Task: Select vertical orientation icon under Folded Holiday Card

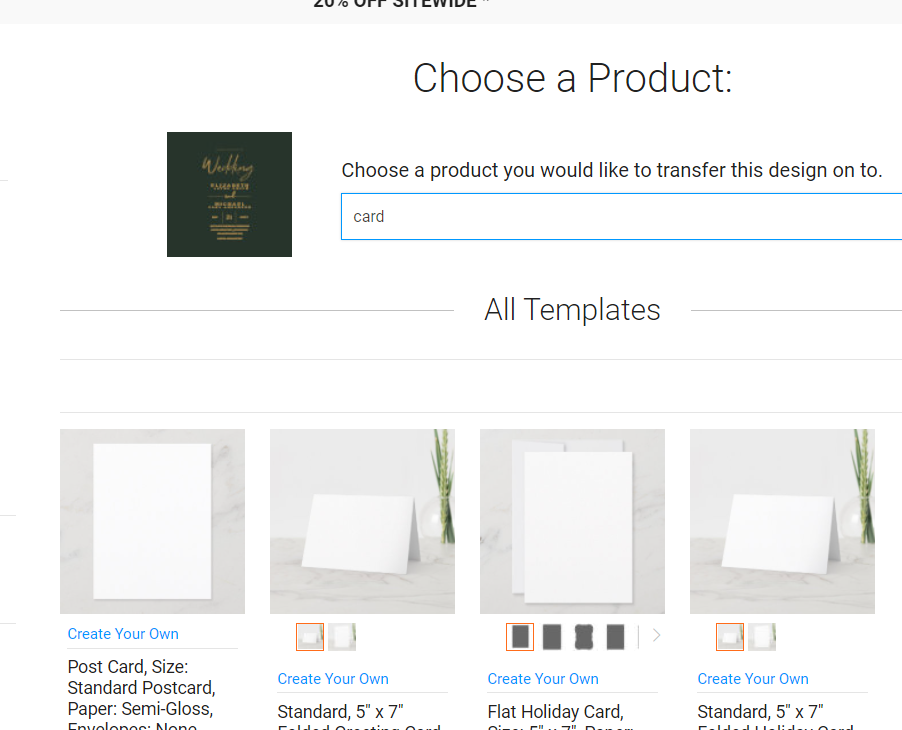Action: click(762, 637)
